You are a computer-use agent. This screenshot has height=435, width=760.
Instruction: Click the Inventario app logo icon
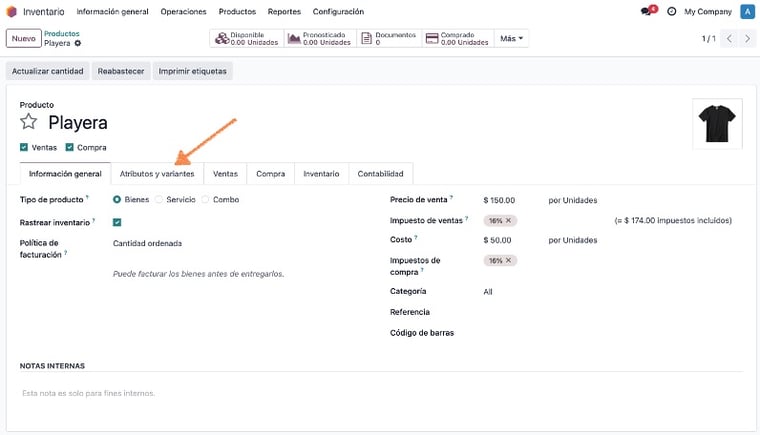coord(11,11)
